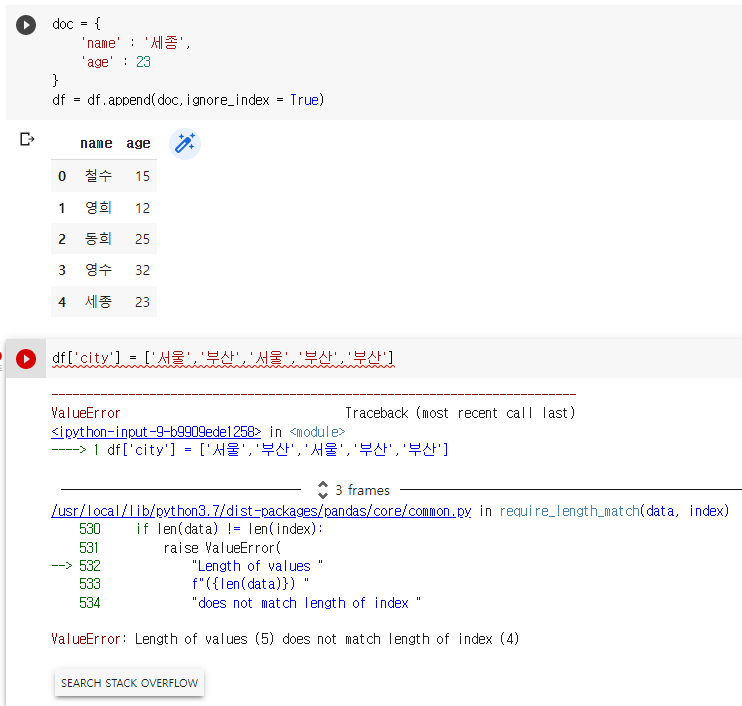Open the pandas/core/common.py file link

pyautogui.click(x=261, y=511)
